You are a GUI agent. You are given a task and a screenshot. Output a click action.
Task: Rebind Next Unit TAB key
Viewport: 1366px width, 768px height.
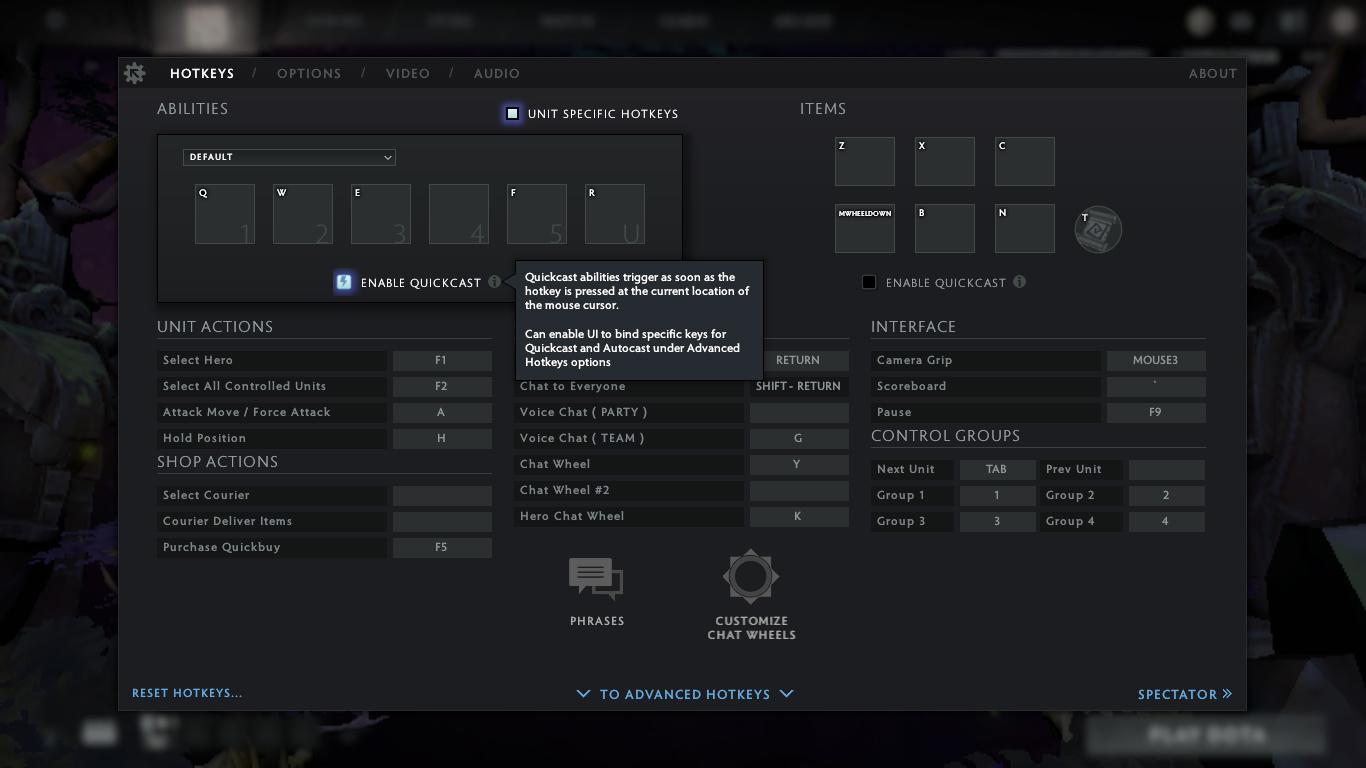[997, 469]
